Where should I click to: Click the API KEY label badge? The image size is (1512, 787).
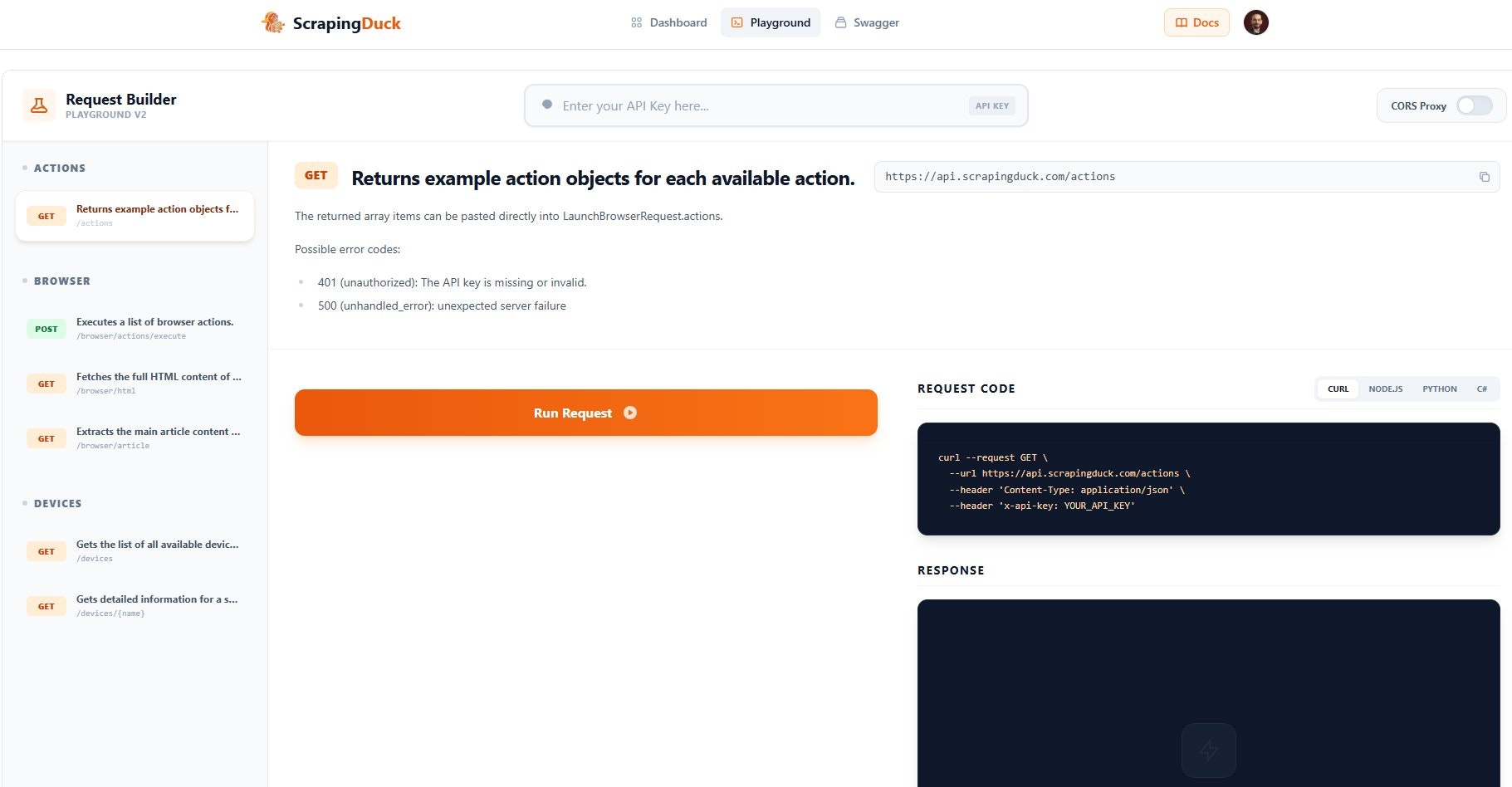coord(991,105)
